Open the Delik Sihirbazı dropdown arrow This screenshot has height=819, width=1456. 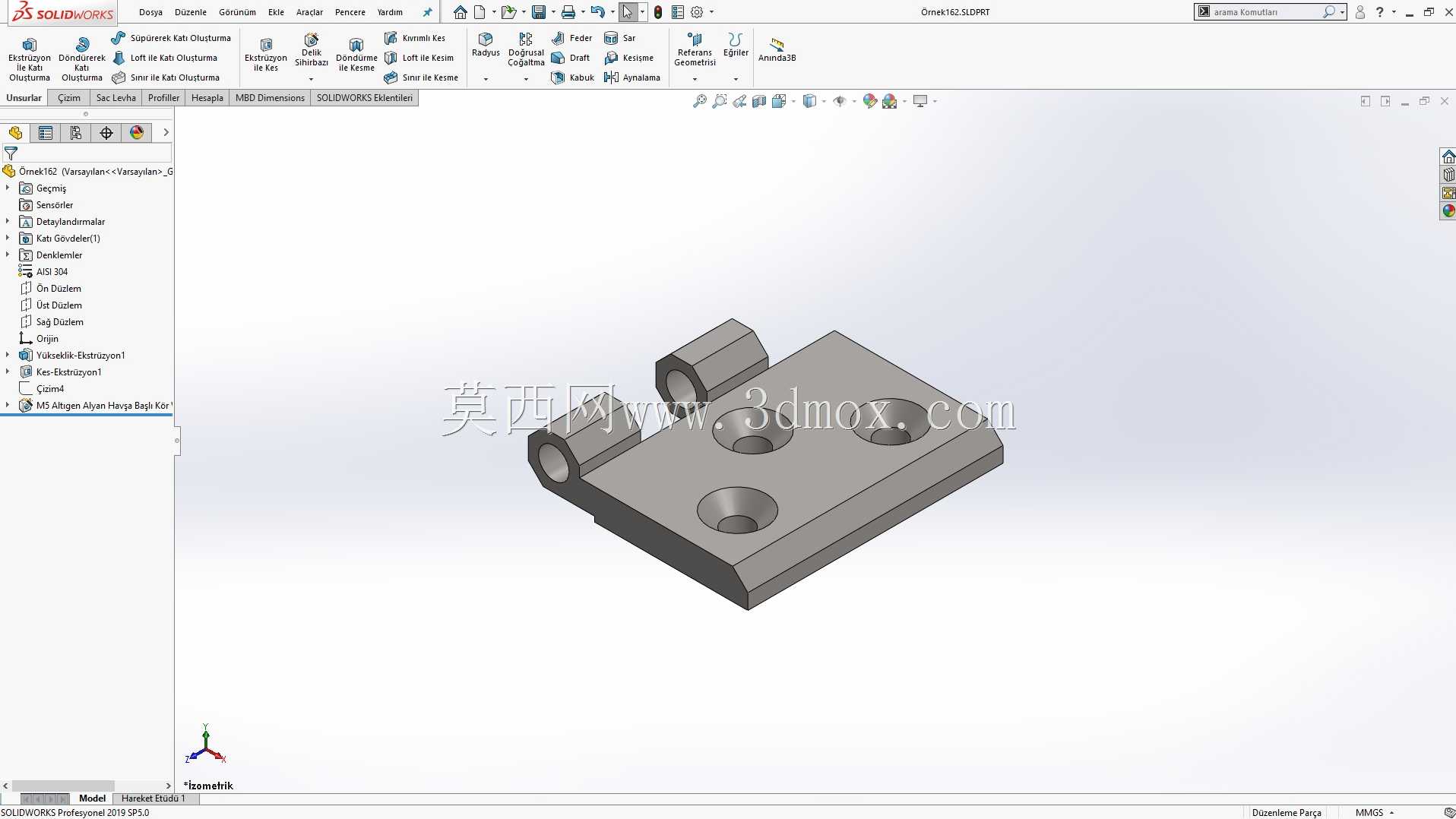coord(311,79)
